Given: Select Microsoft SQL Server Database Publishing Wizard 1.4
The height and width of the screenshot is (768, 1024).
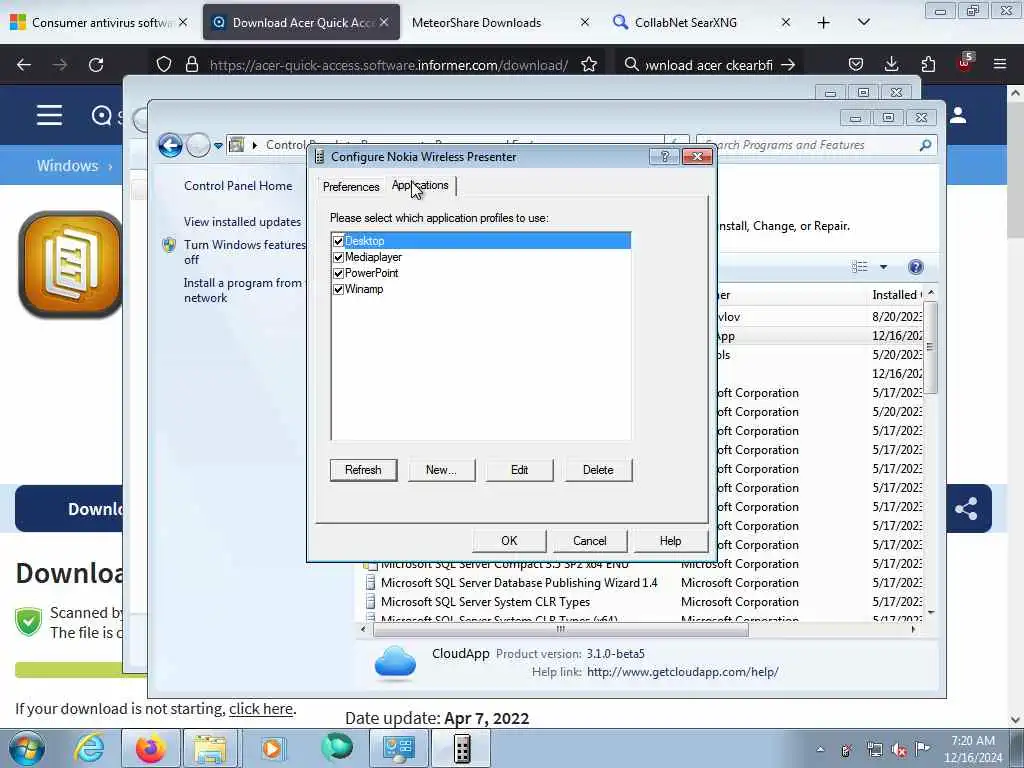Looking at the screenshot, I should click(519, 583).
